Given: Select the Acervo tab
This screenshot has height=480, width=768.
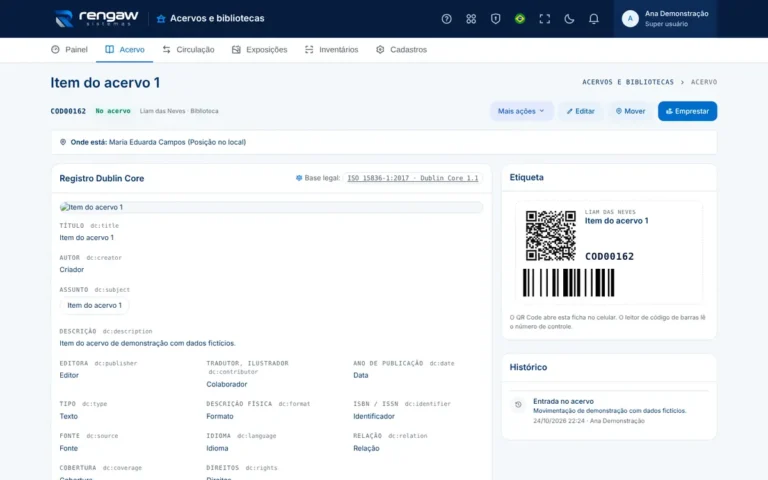Looking at the screenshot, I should pos(124,49).
